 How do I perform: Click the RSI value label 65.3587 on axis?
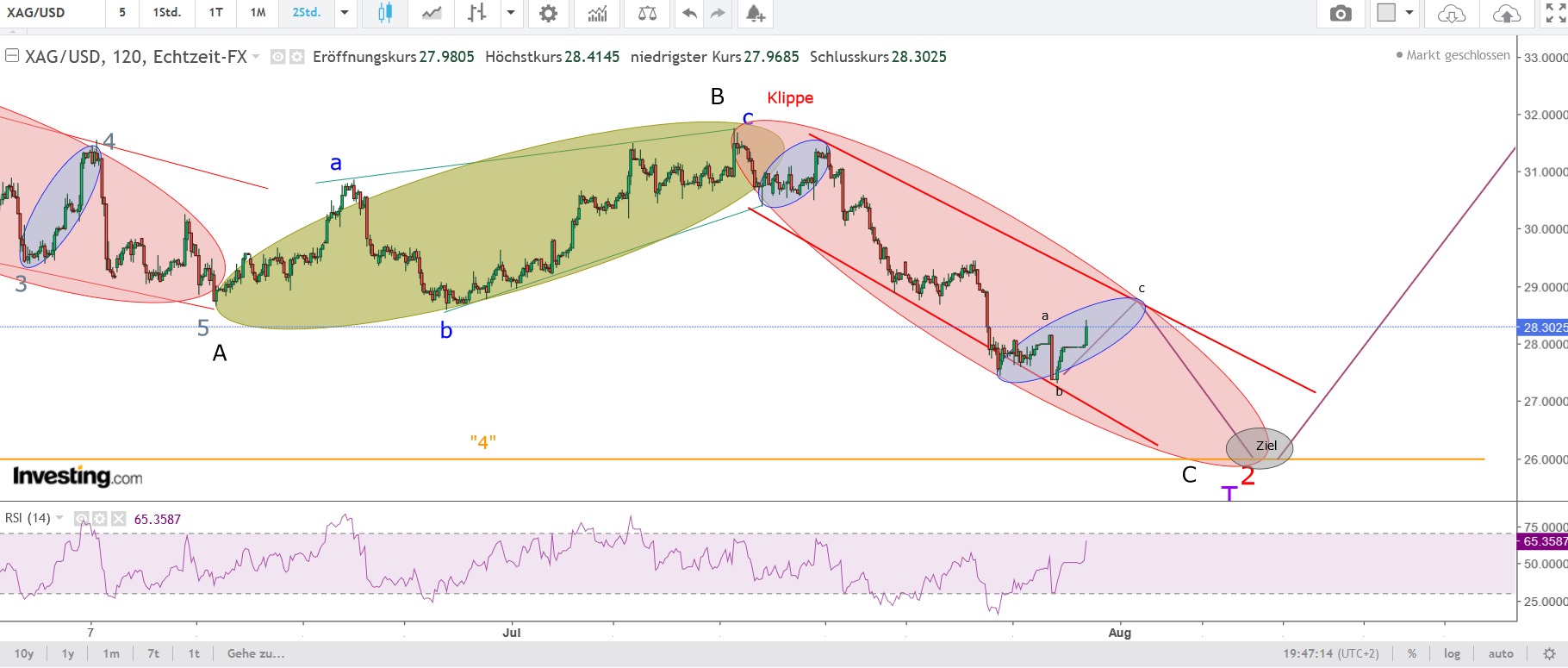pyautogui.click(x=1542, y=541)
